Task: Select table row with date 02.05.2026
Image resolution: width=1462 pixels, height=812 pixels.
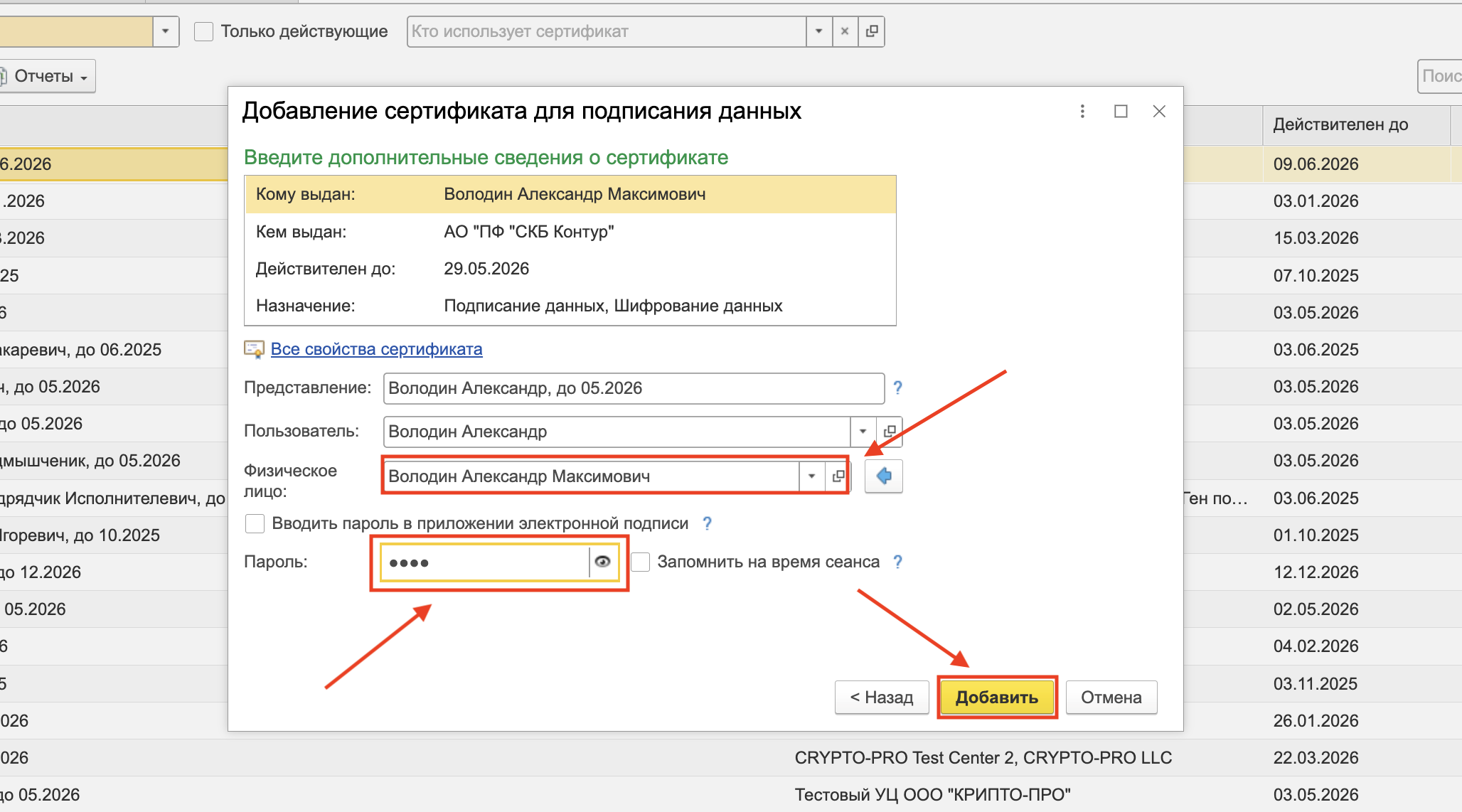Action: pyautogui.click(x=1316, y=609)
